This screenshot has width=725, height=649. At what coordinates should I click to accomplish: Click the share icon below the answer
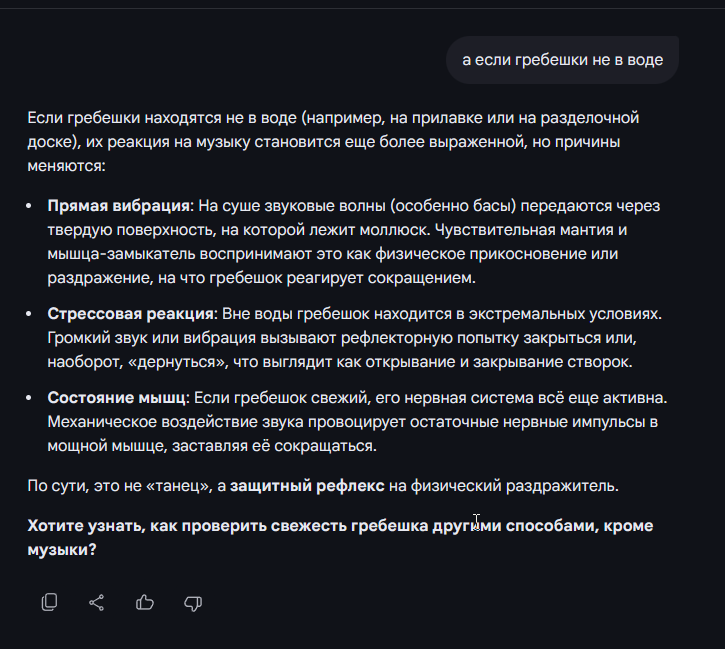point(97,602)
